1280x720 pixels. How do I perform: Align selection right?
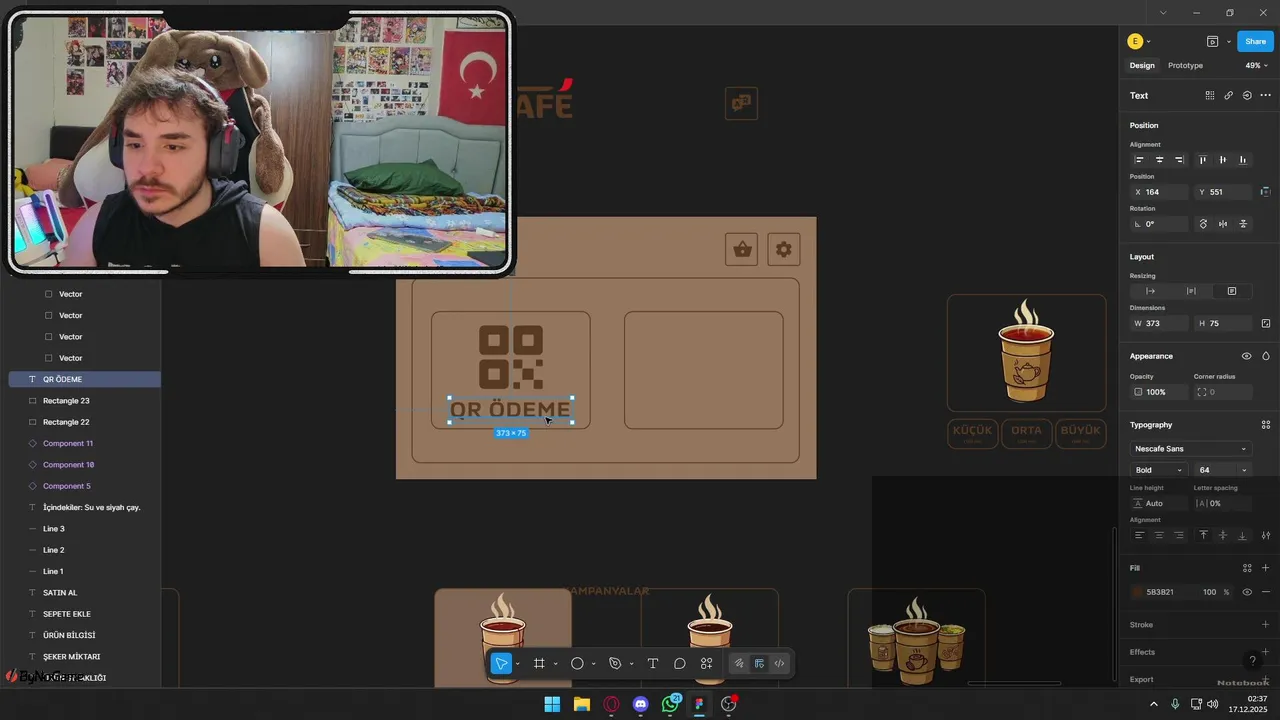click(1179, 160)
